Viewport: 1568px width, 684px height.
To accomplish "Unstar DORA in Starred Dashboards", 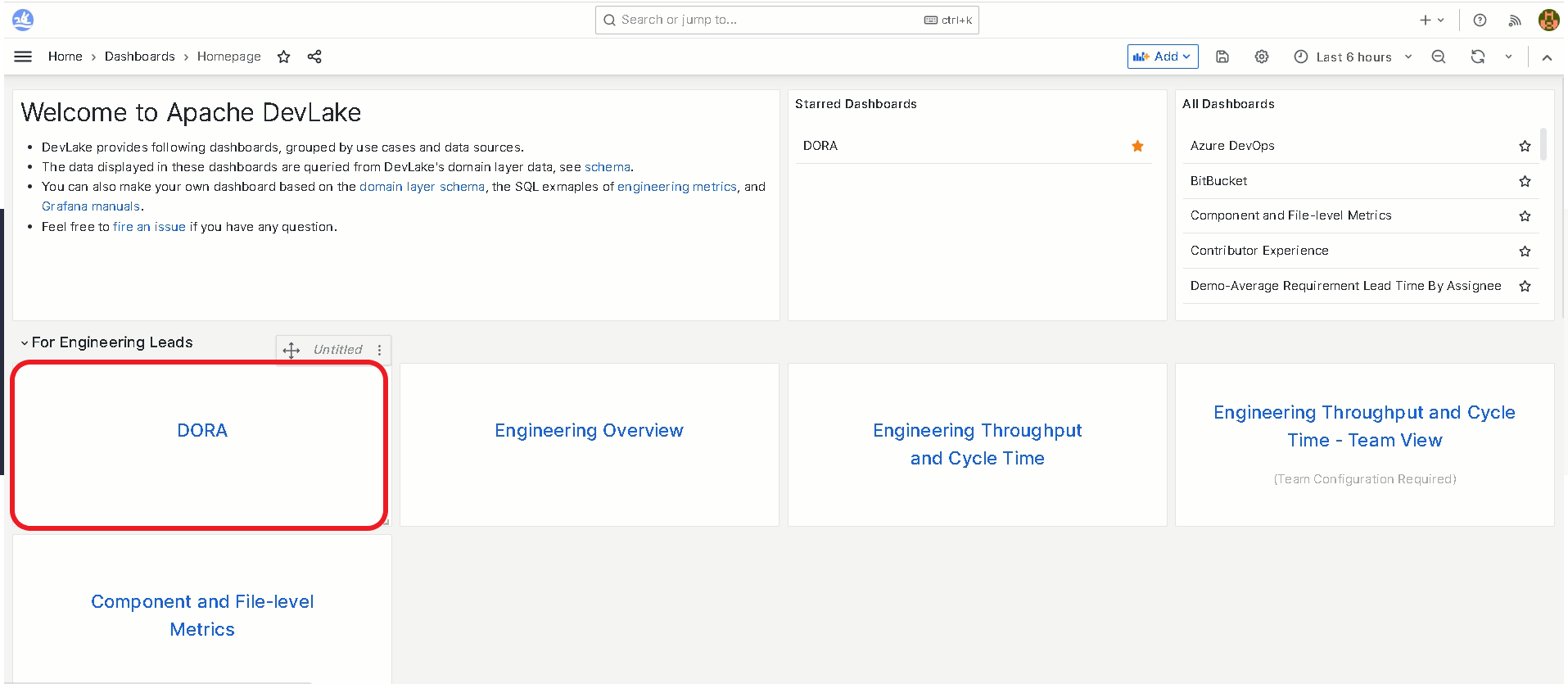I will [1137, 146].
